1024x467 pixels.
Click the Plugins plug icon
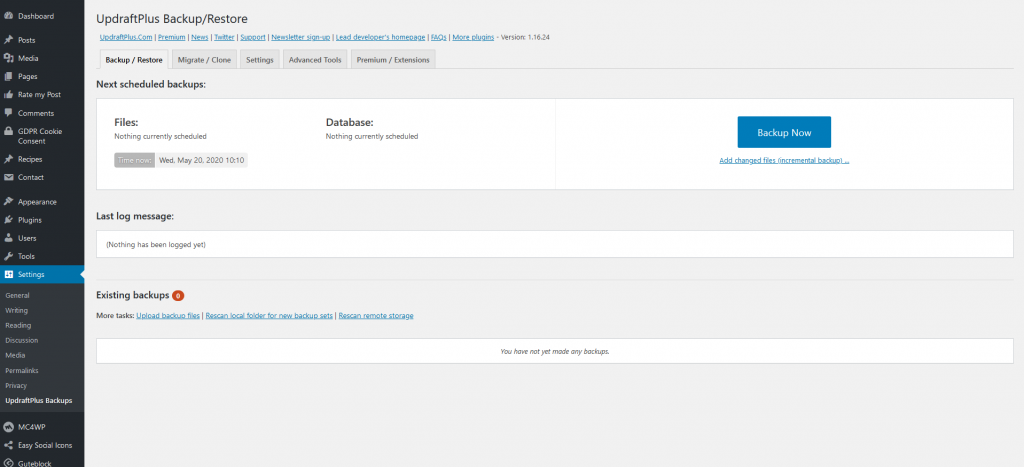(8, 220)
